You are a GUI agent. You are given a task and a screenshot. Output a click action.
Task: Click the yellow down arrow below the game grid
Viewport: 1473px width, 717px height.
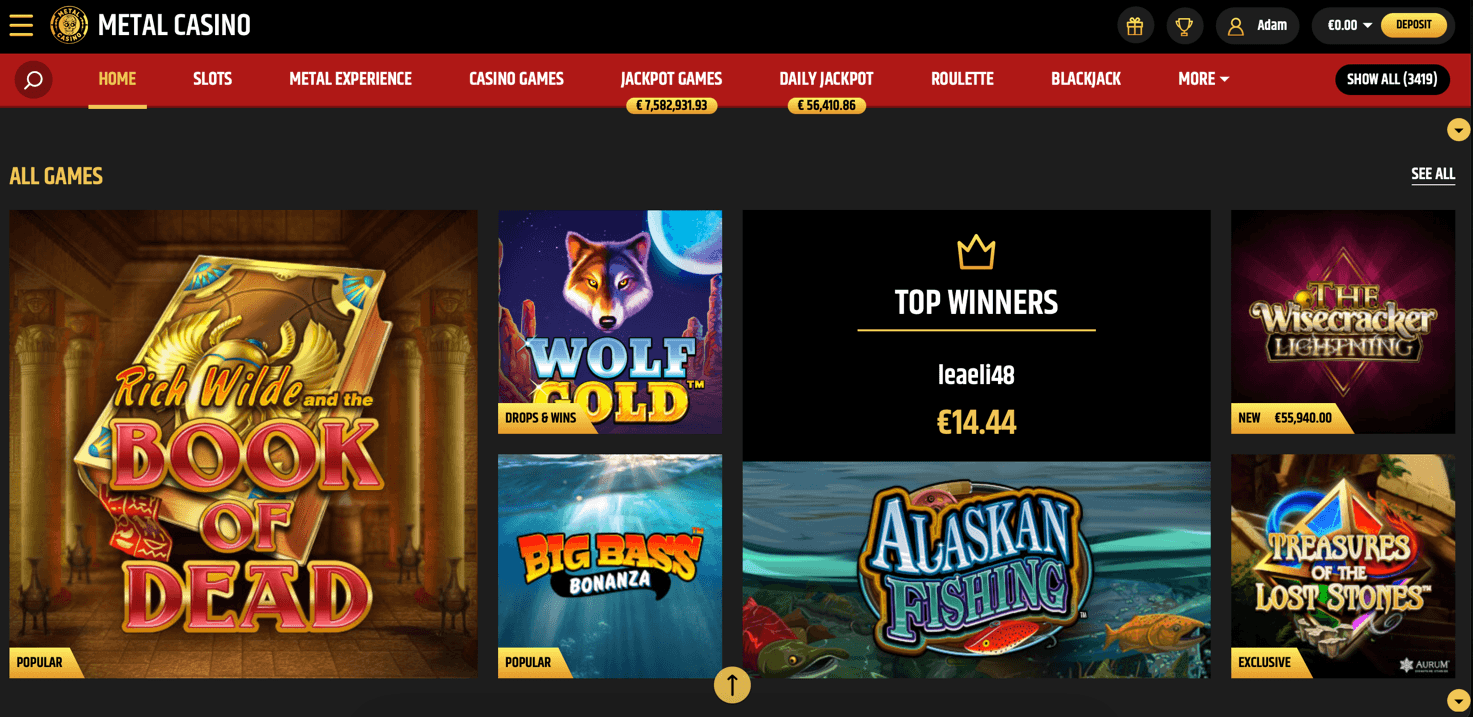tap(1458, 700)
